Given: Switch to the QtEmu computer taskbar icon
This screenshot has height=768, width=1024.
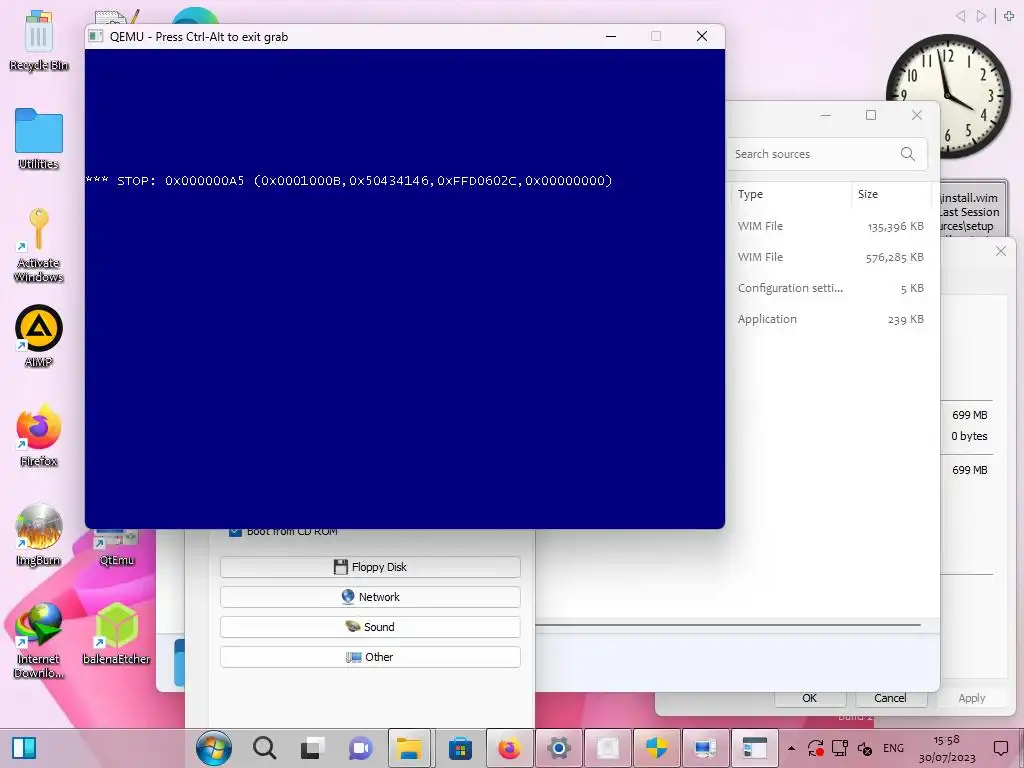Looking at the screenshot, I should 705,748.
